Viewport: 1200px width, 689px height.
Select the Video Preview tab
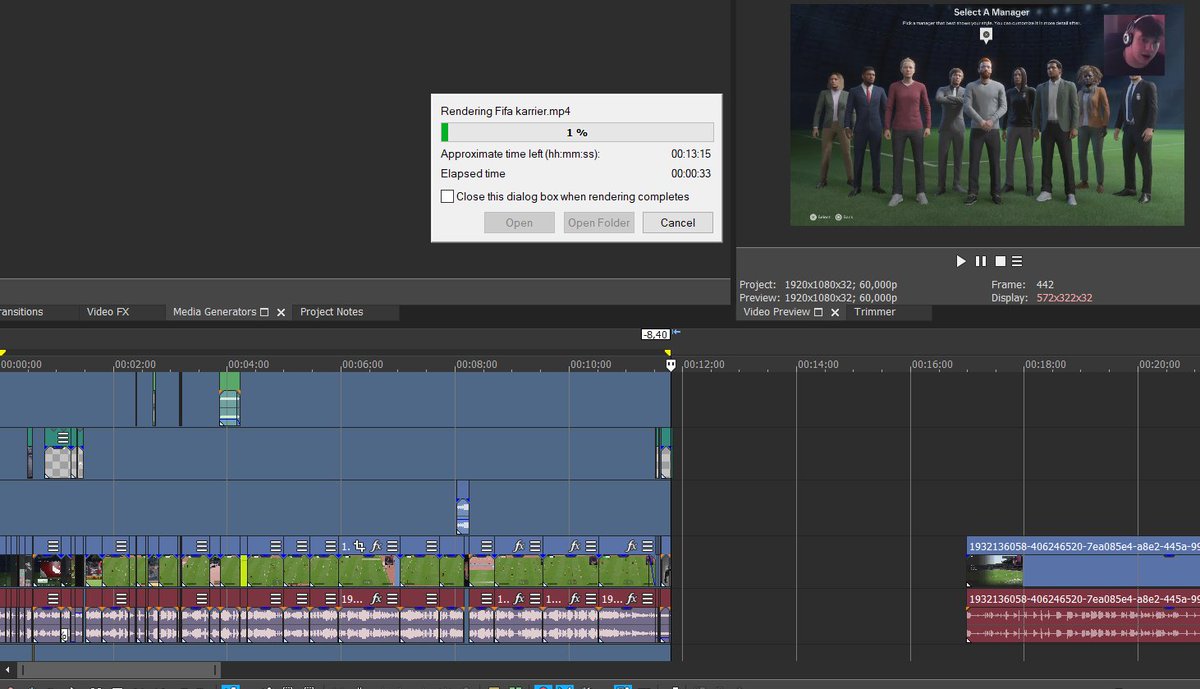coord(777,312)
